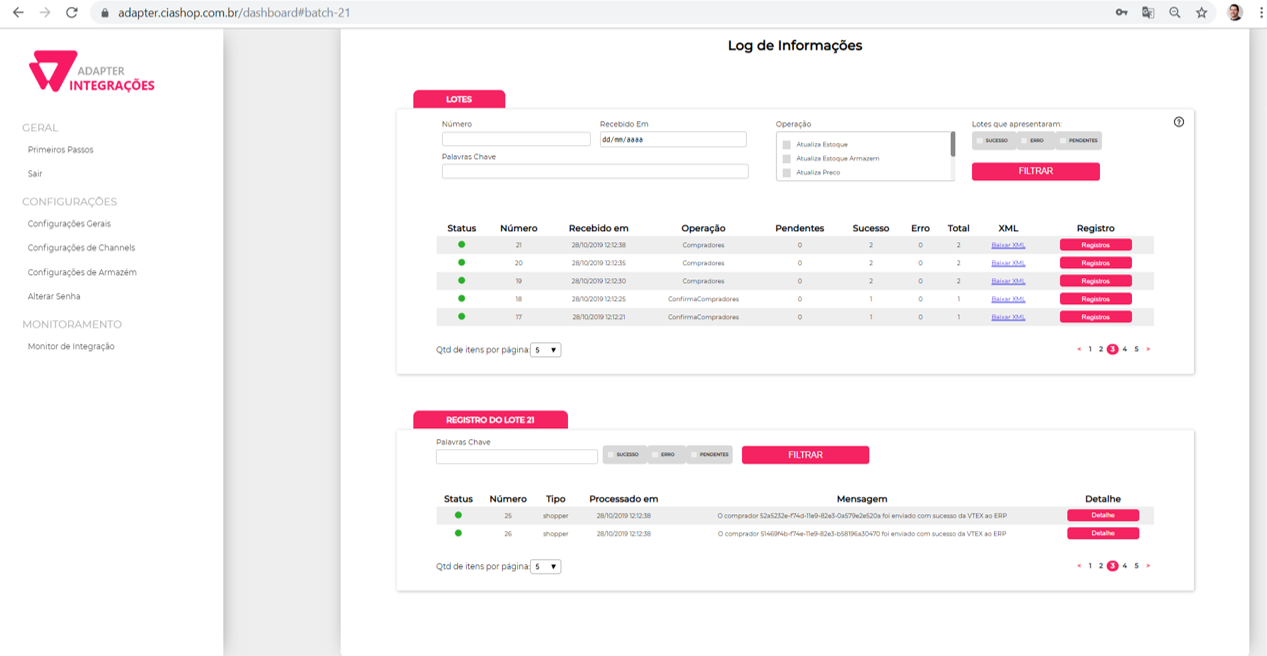Open items per page dropdown in Lotes
The image size is (1267, 656).
click(546, 351)
